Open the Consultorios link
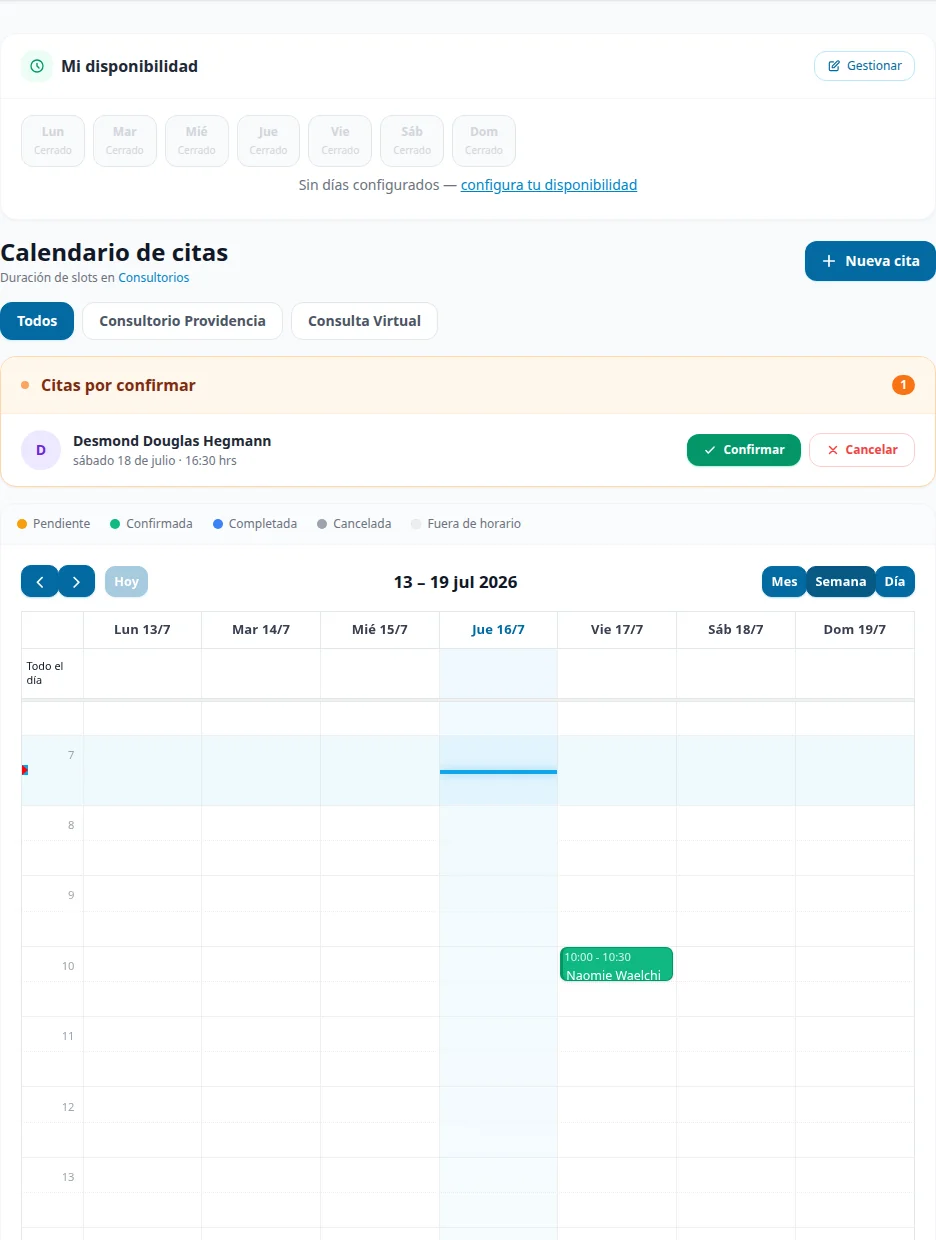The height and width of the screenshot is (1240, 936). coord(154,278)
